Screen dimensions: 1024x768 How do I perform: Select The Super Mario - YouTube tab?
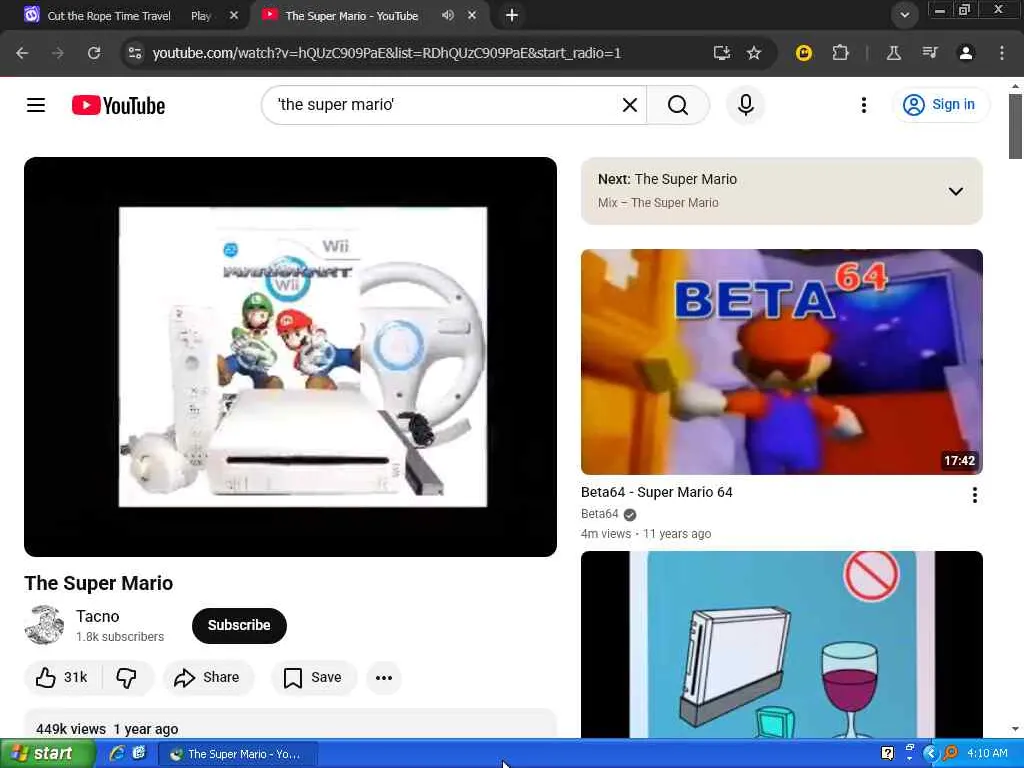point(351,16)
